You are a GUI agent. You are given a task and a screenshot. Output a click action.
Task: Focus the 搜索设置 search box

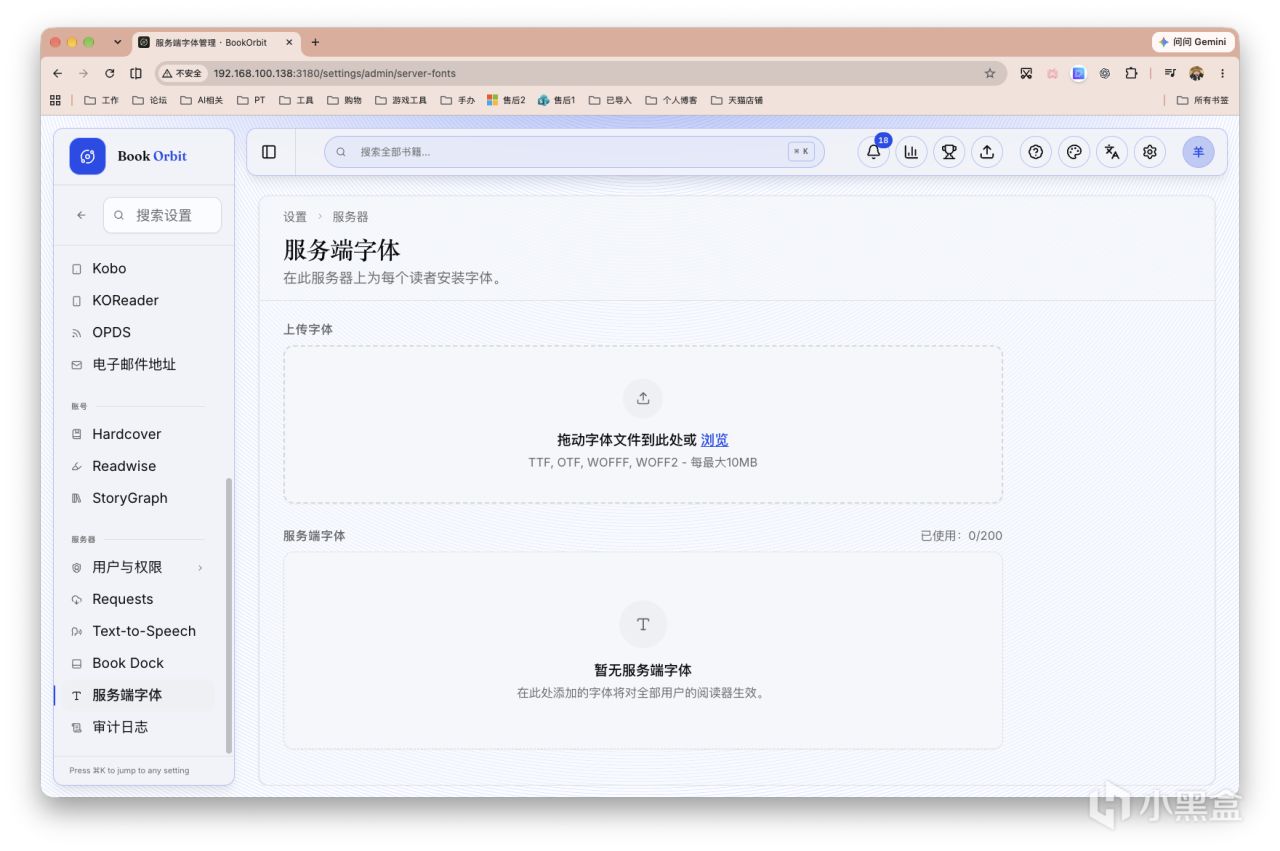pyautogui.click(x=162, y=215)
